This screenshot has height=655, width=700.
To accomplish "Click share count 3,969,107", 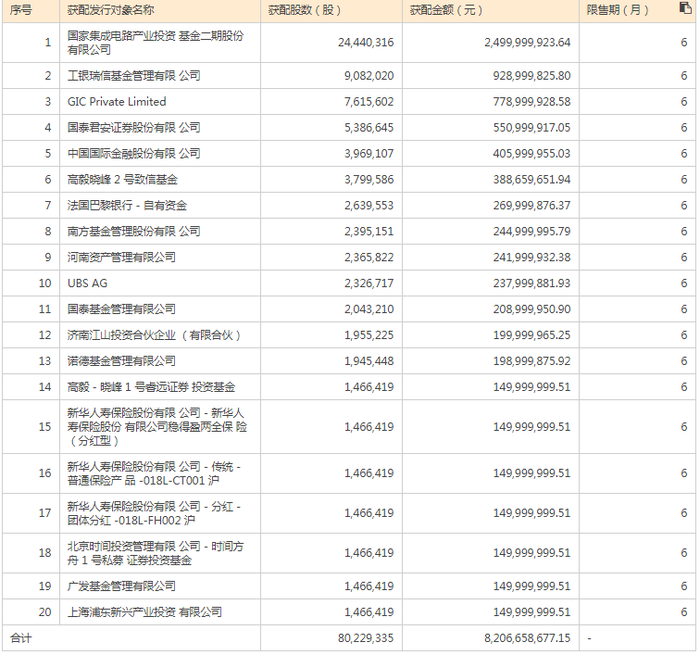I will 369,154.
